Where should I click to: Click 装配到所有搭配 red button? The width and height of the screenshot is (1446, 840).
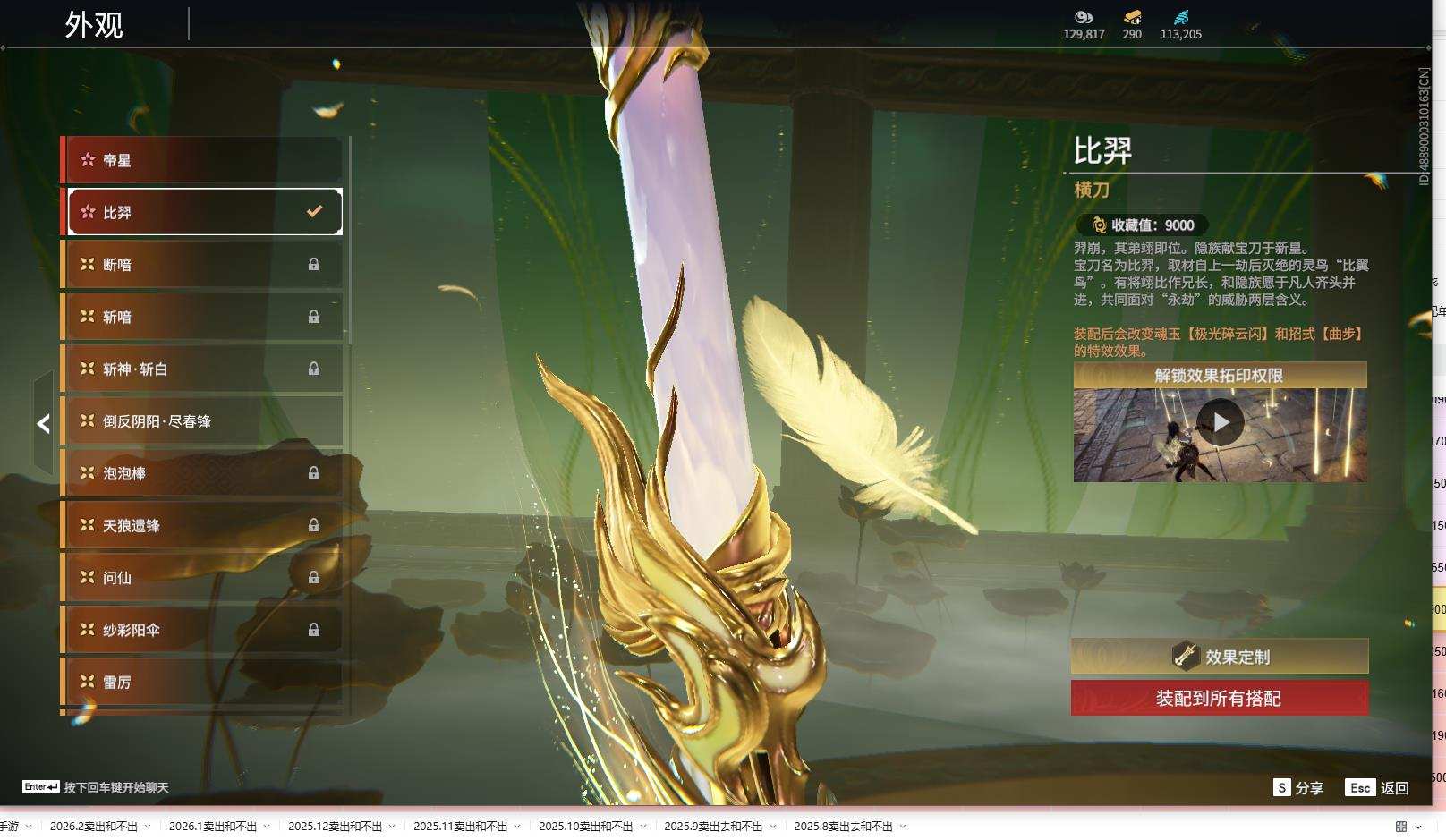click(1220, 698)
